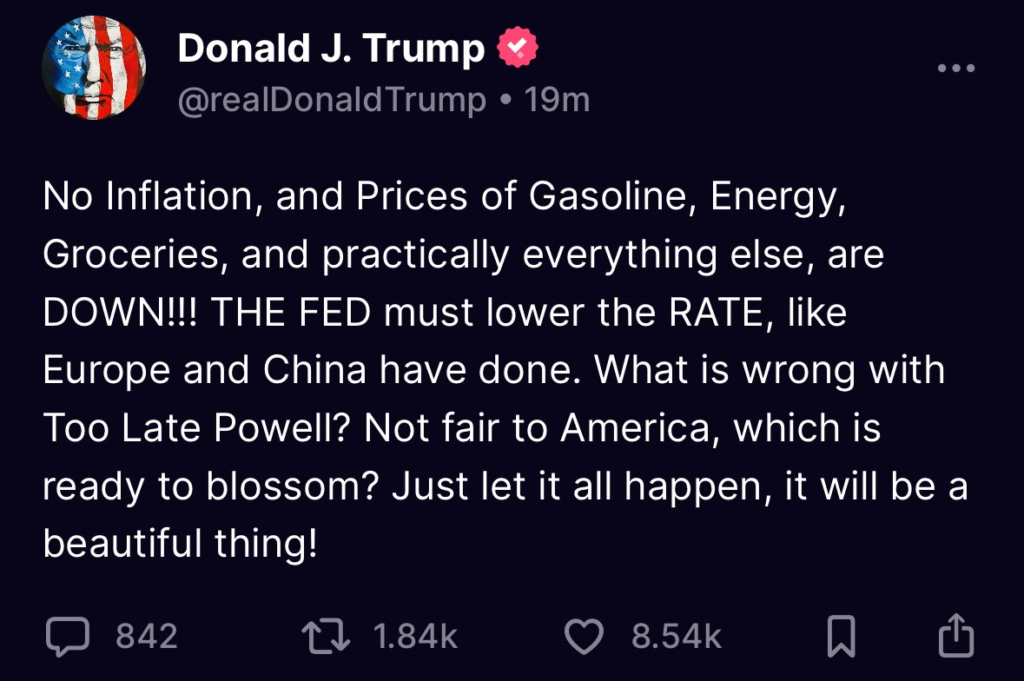Bookmark this post
Viewport: 1024px width, 681px height.
pyautogui.click(x=843, y=636)
